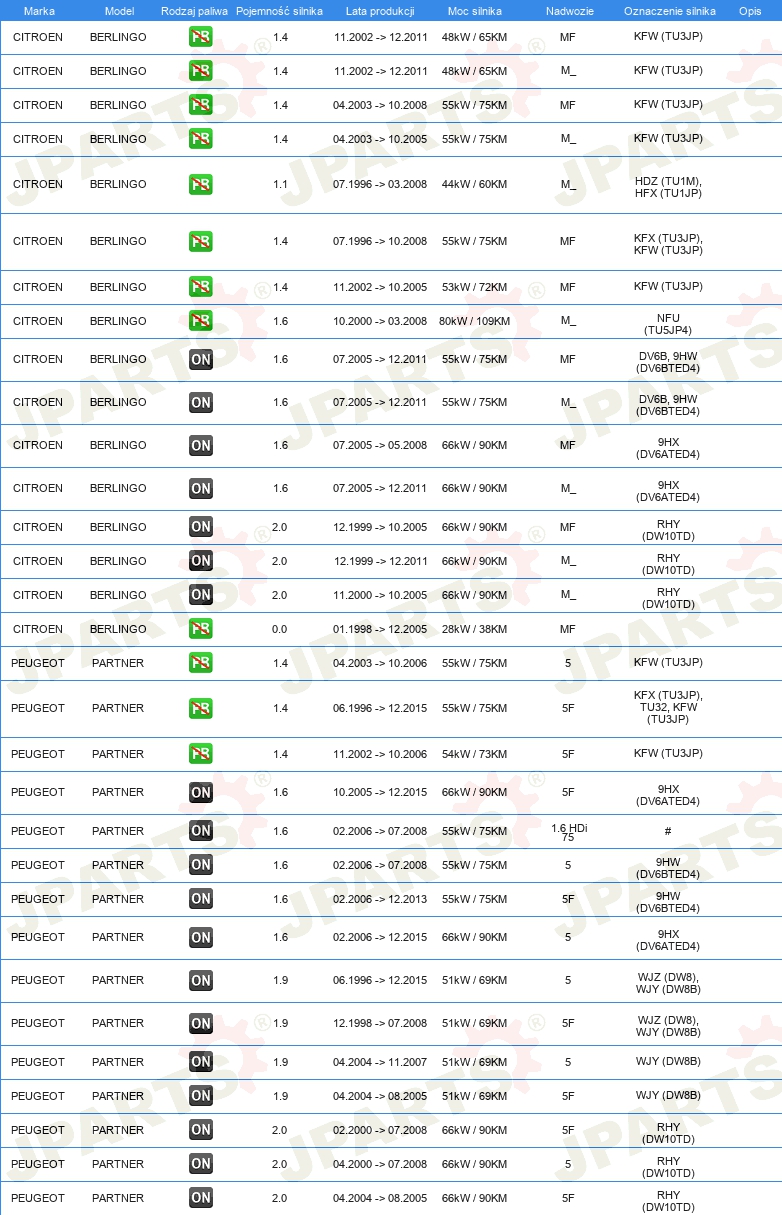782x1215 pixels.
Task: Click the ON diesel icon in Berlingo 11.2000 -> 10.2005 row
Action: click(201, 595)
